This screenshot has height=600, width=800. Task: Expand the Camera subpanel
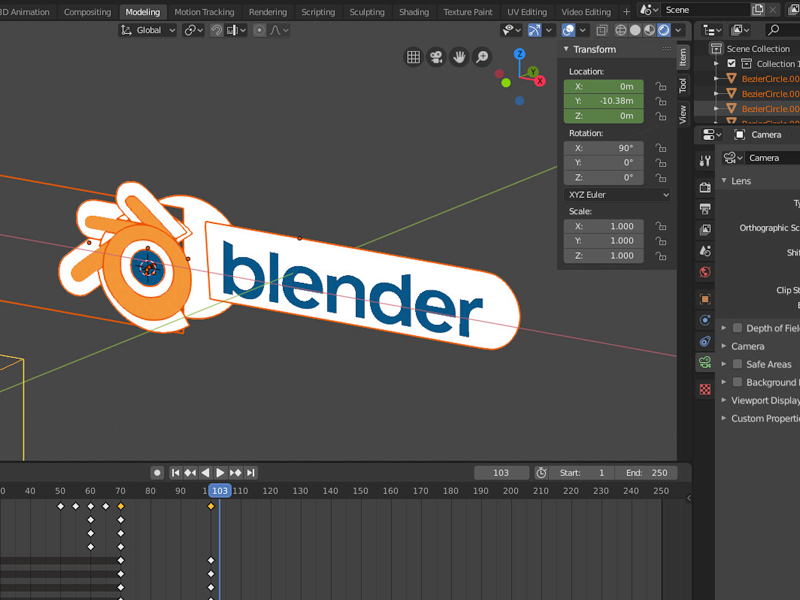[723, 346]
